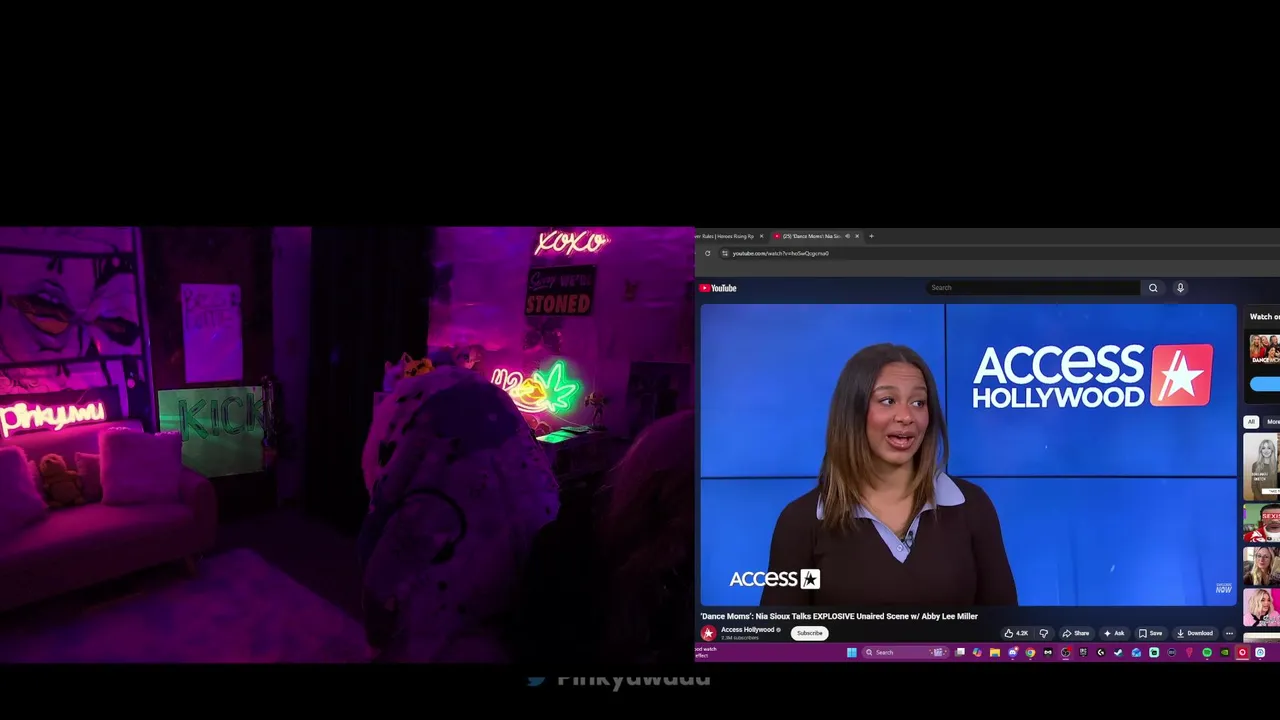Subscribe to Access Hollywood channel

pos(809,633)
